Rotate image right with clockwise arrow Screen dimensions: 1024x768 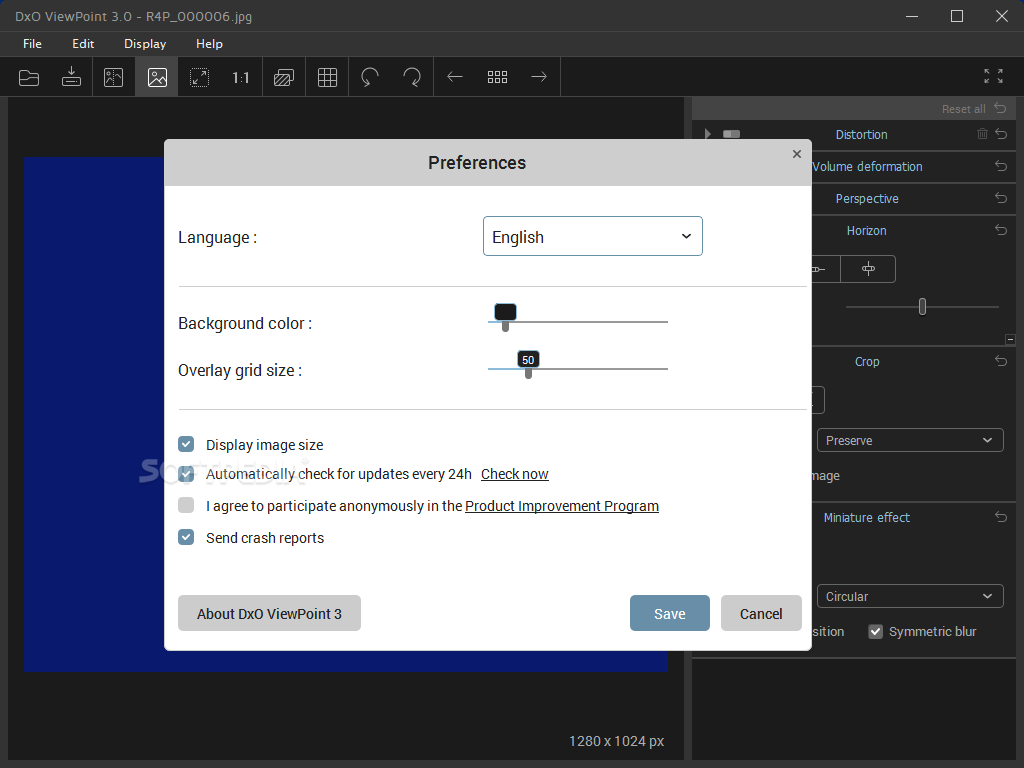[x=412, y=77]
